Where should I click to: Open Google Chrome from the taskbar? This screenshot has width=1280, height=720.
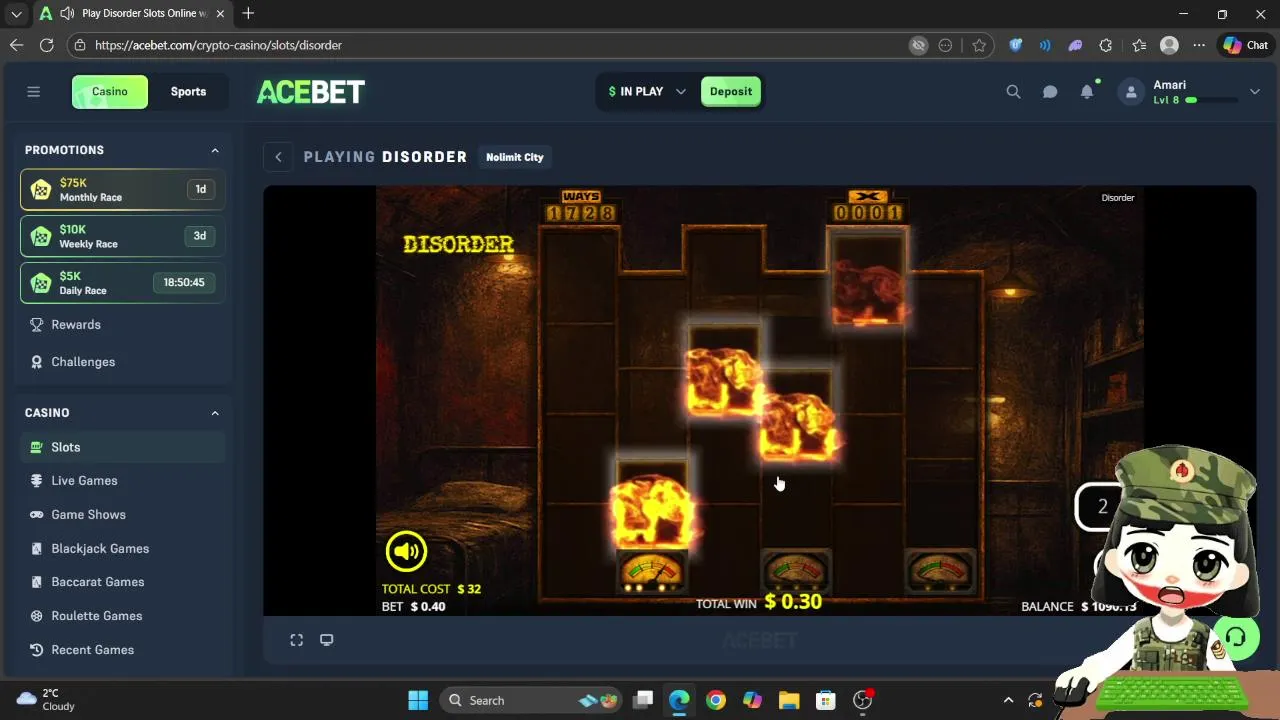pyautogui.click(x=715, y=700)
